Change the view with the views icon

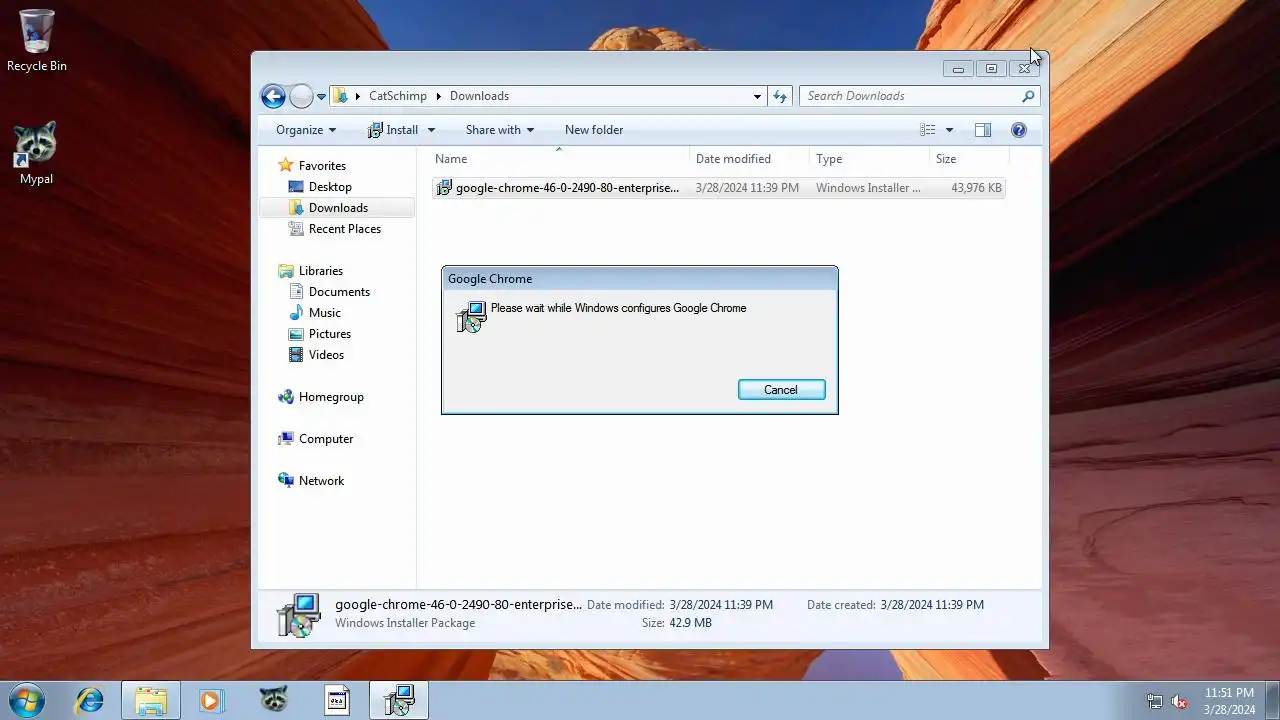pos(927,130)
